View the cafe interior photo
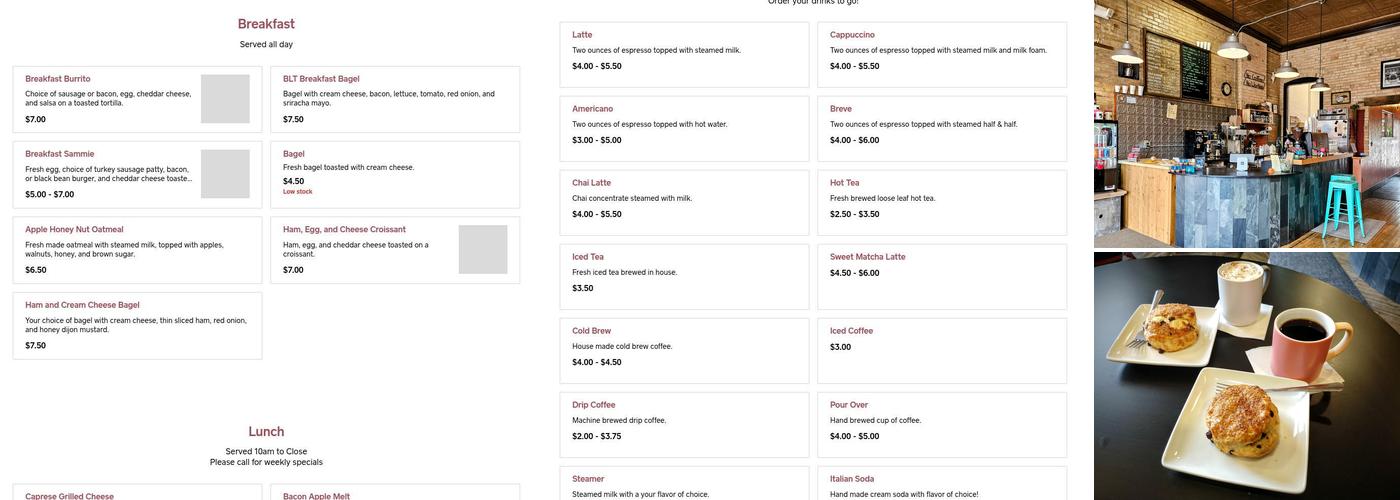The image size is (1400, 500). [1246, 123]
